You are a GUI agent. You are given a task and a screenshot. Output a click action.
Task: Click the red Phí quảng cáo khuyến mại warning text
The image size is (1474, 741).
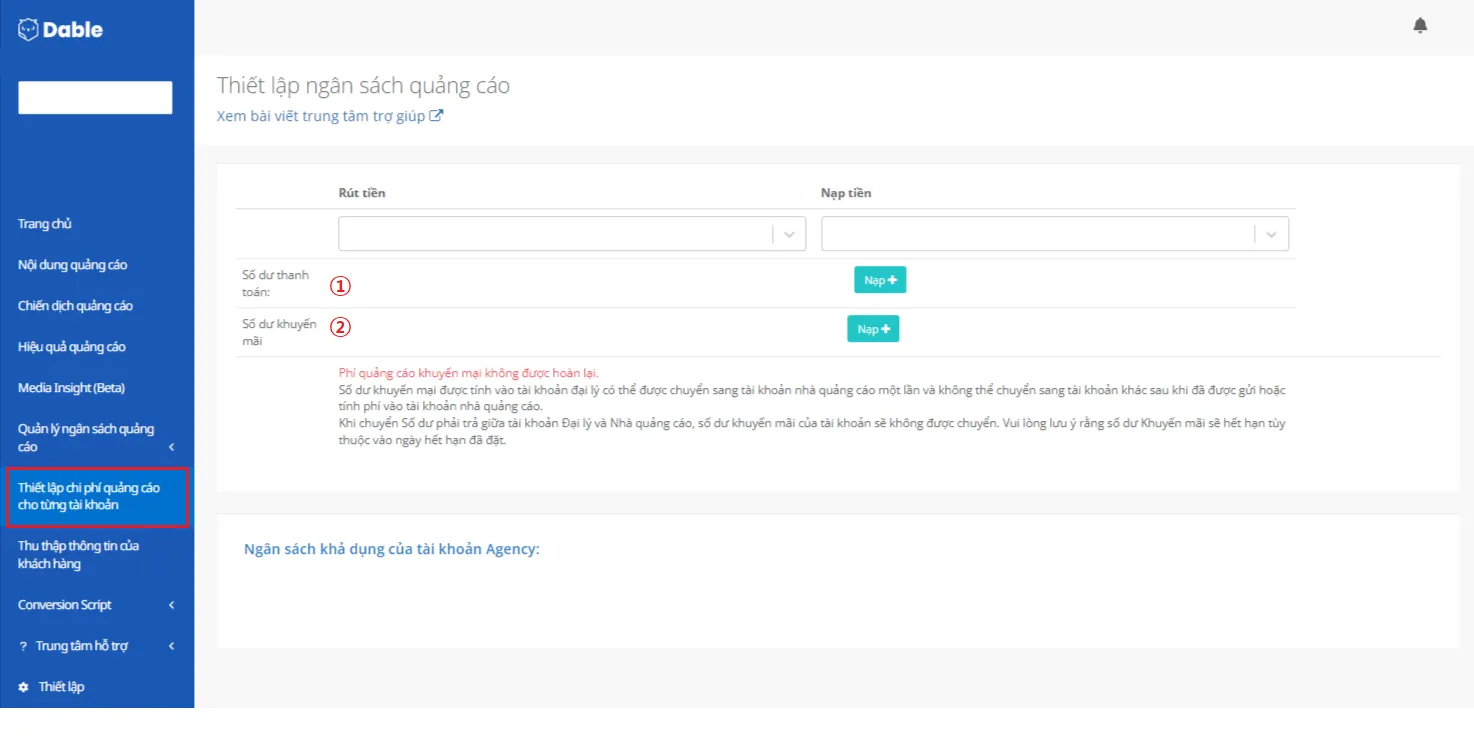(469, 373)
